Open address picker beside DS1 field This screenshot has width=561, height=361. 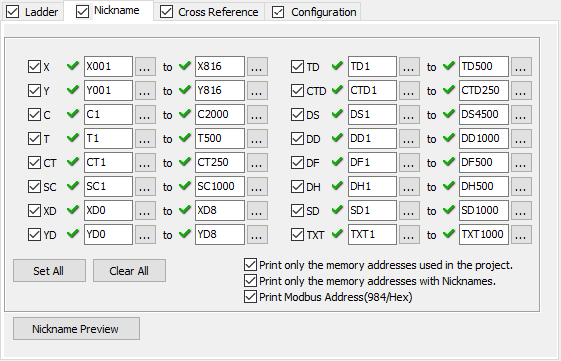tap(409, 114)
